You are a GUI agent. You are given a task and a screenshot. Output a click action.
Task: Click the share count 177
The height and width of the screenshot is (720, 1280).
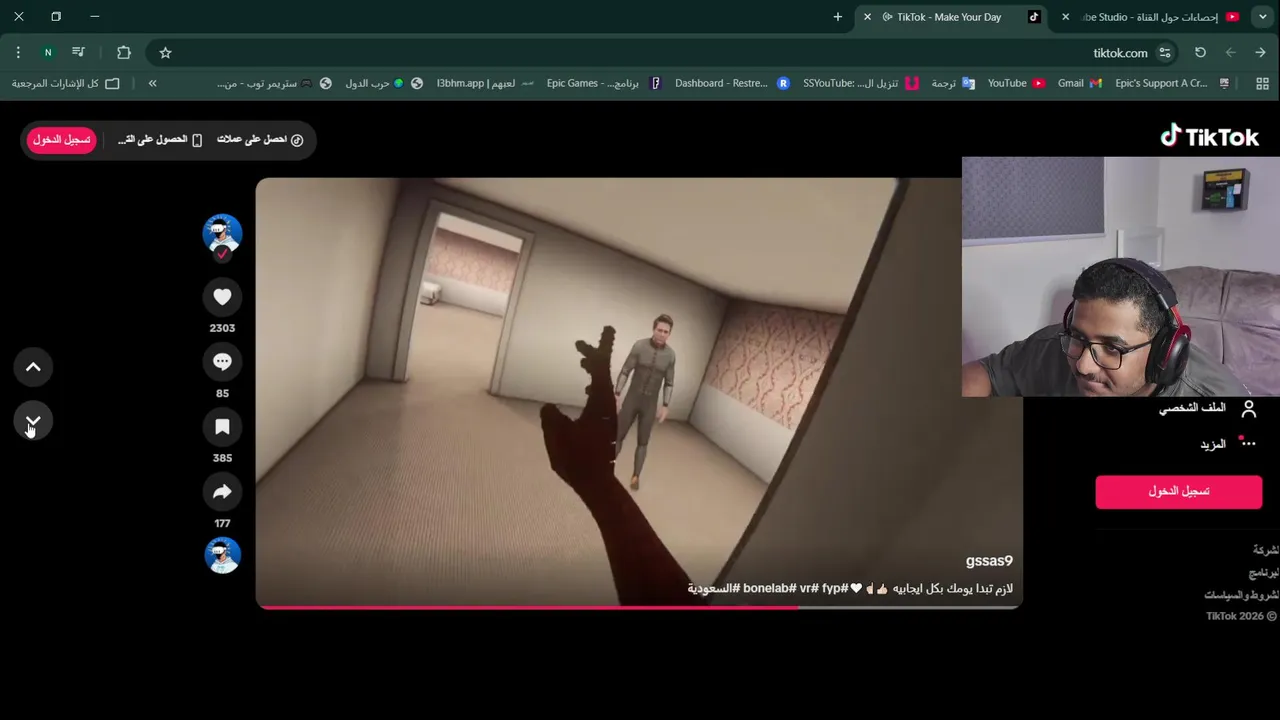pos(222,523)
